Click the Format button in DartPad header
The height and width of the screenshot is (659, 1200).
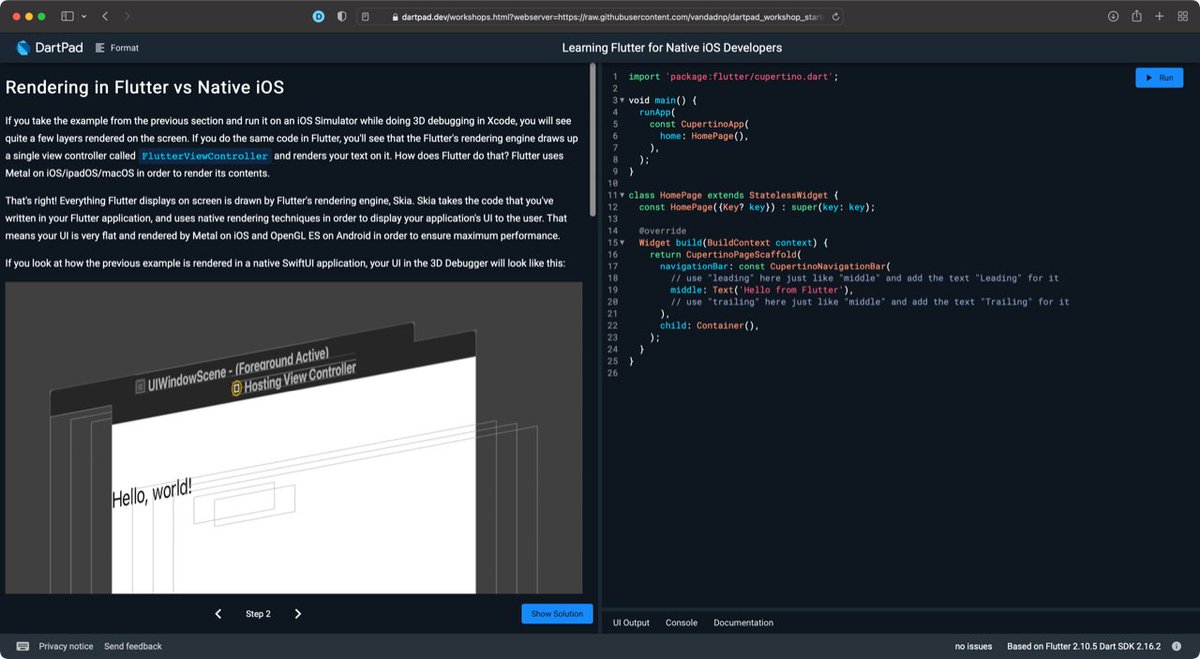pos(117,48)
